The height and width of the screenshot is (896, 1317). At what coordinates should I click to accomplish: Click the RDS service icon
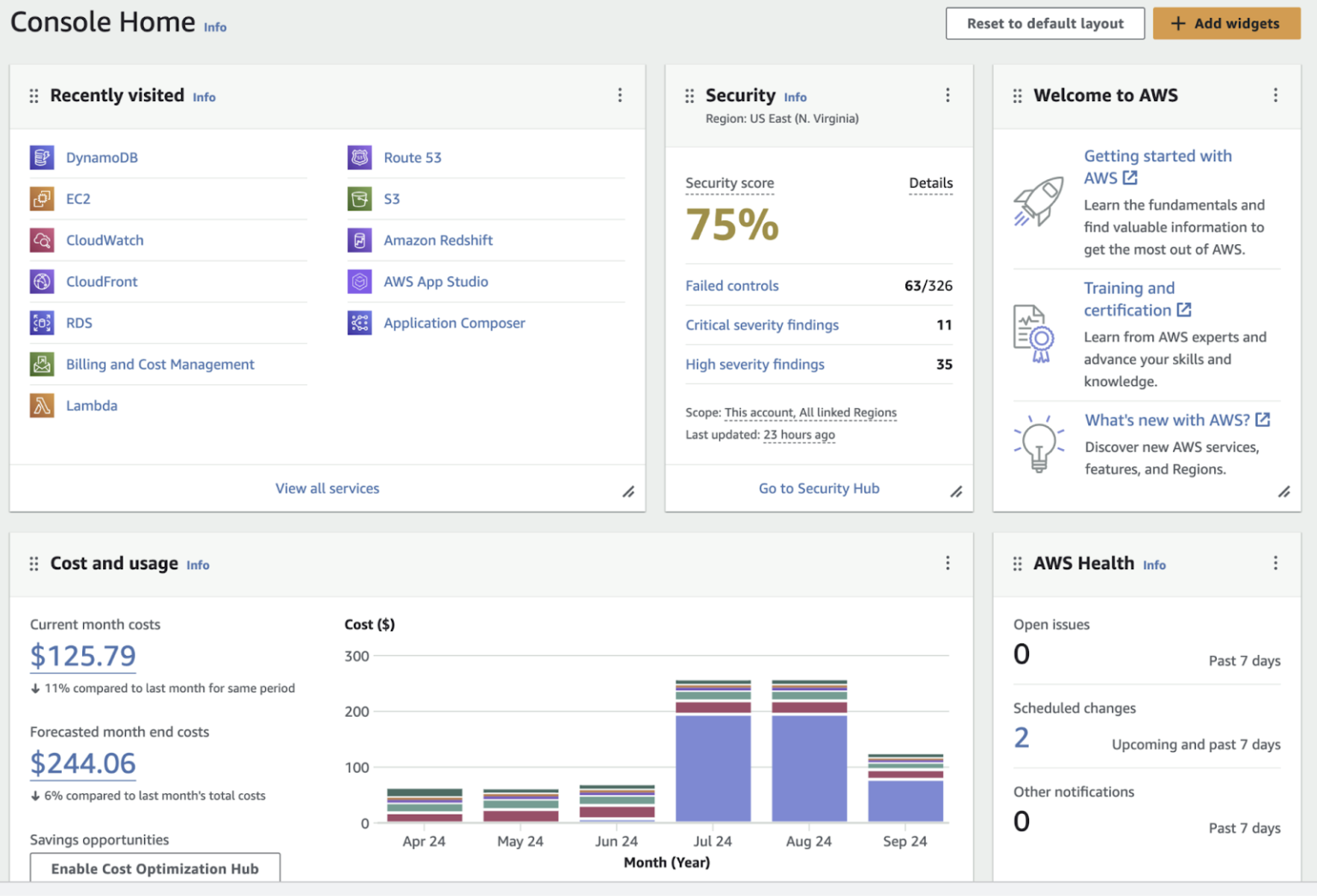[42, 322]
